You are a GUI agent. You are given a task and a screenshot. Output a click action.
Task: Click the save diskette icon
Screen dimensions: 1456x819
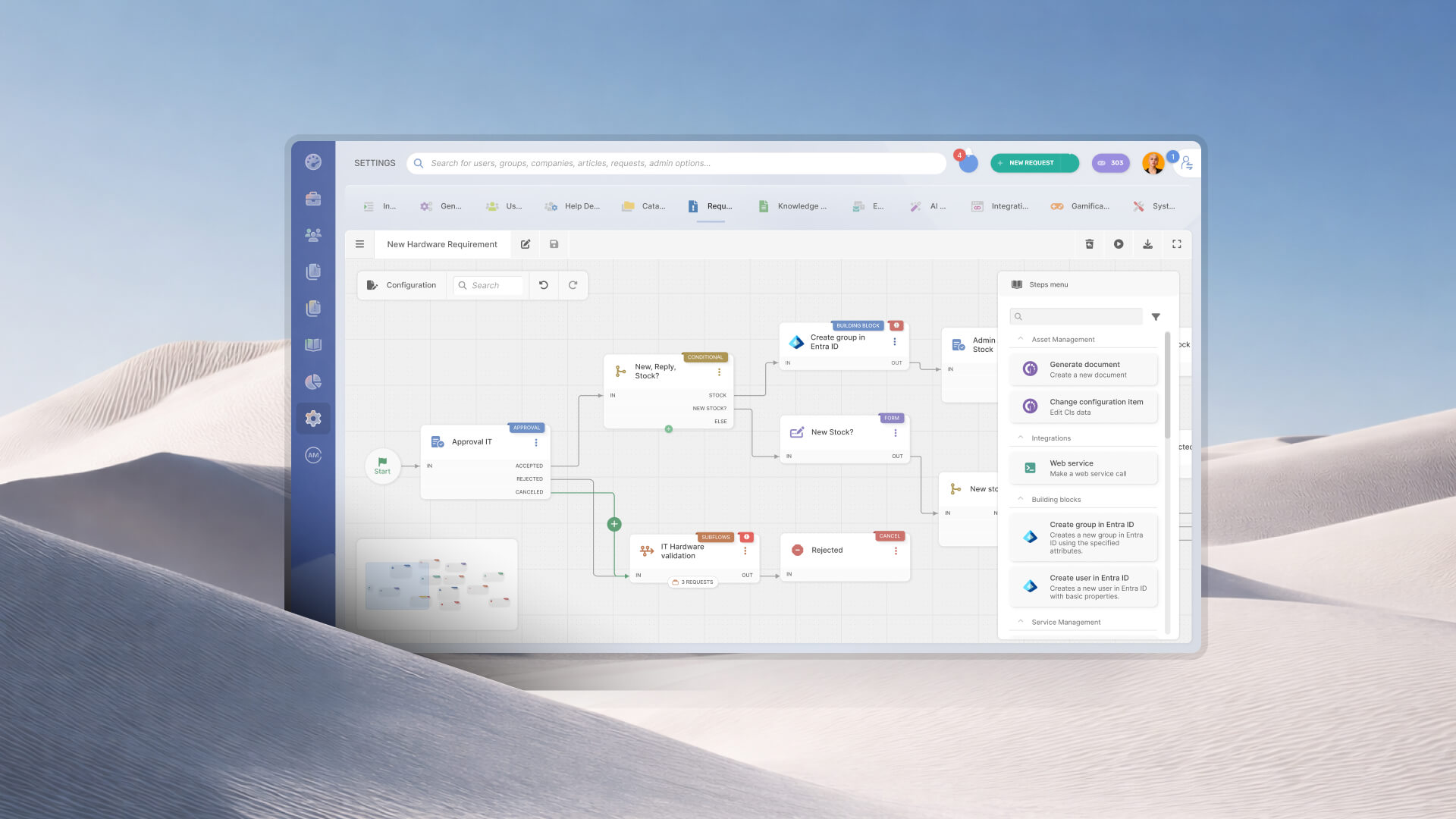[x=554, y=244]
